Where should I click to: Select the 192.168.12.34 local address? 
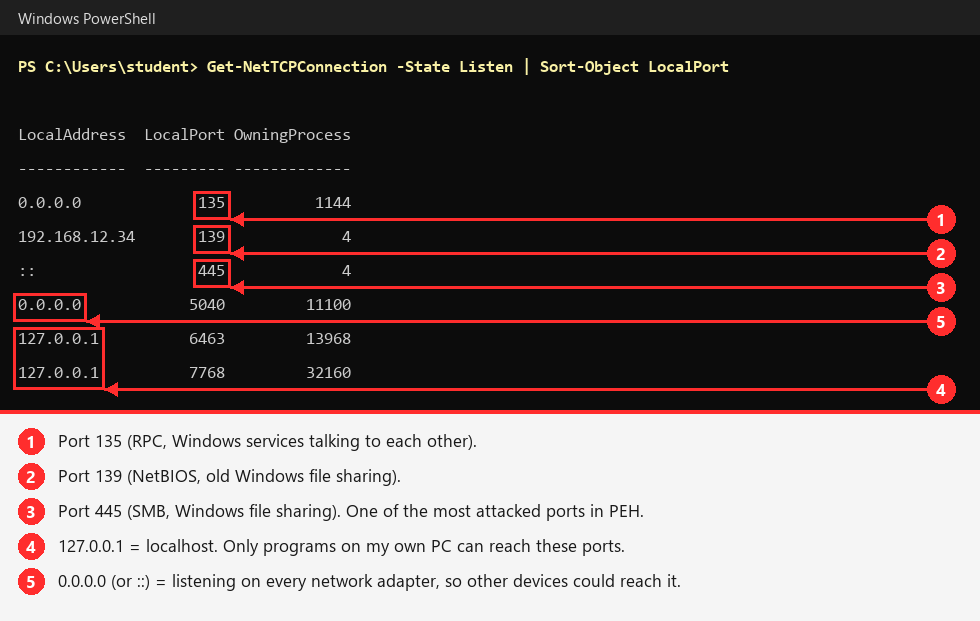click(76, 237)
